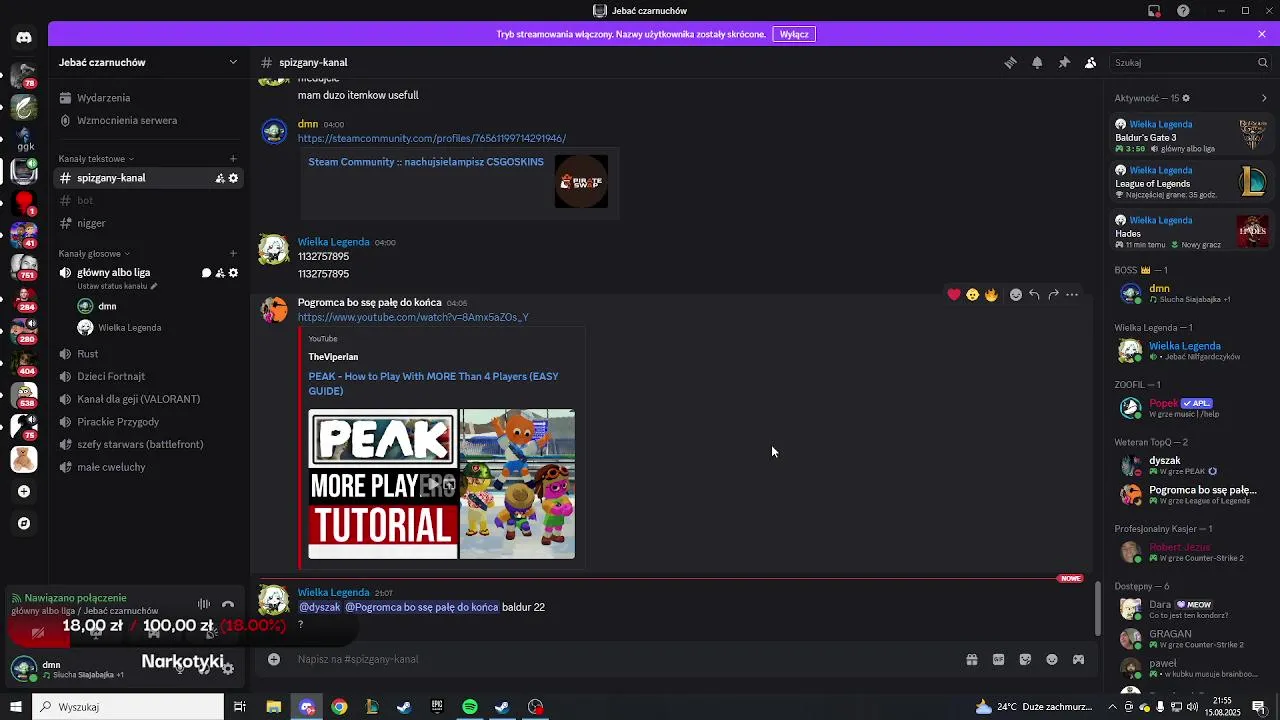Image resolution: width=1280 pixels, height=720 pixels.
Task: Dismiss the streamer mode banner
Action: pos(1262,34)
